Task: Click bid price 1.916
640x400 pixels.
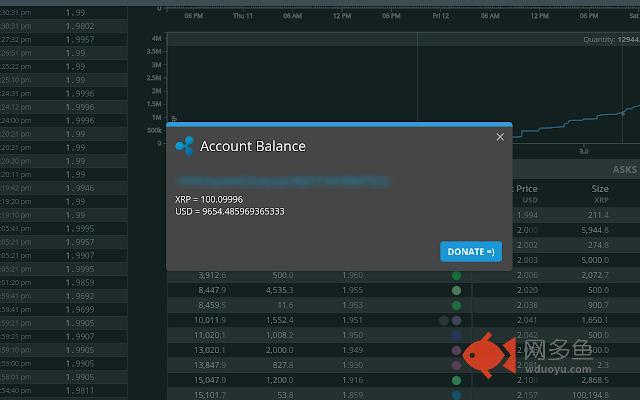Action: 353,380
